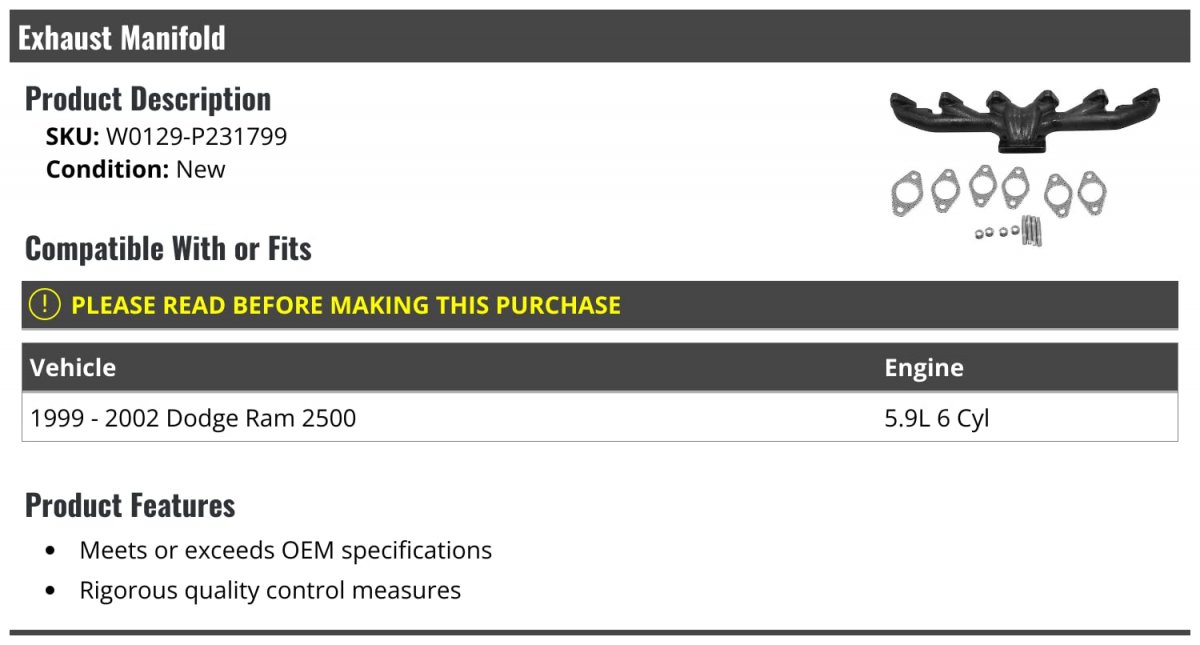This screenshot has width=1200, height=645.
Task: Click the Condition: New text
Action: (136, 169)
